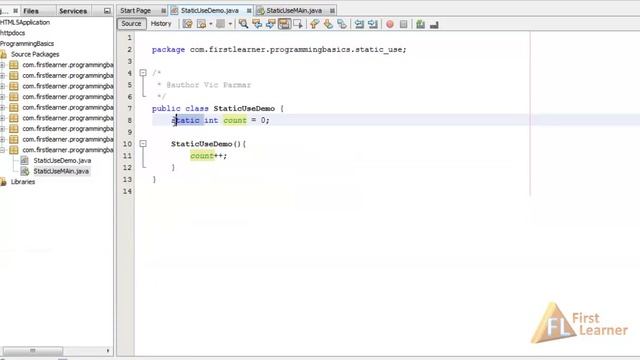Click the Shift Line Left icon

pyautogui.click(x=359, y=24)
